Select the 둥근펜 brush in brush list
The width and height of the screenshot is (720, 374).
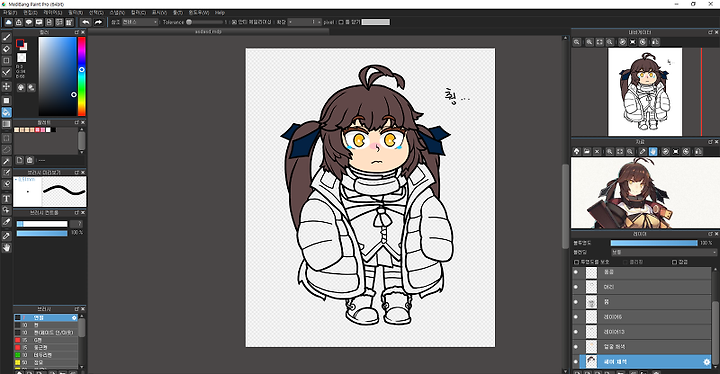tap(46, 348)
